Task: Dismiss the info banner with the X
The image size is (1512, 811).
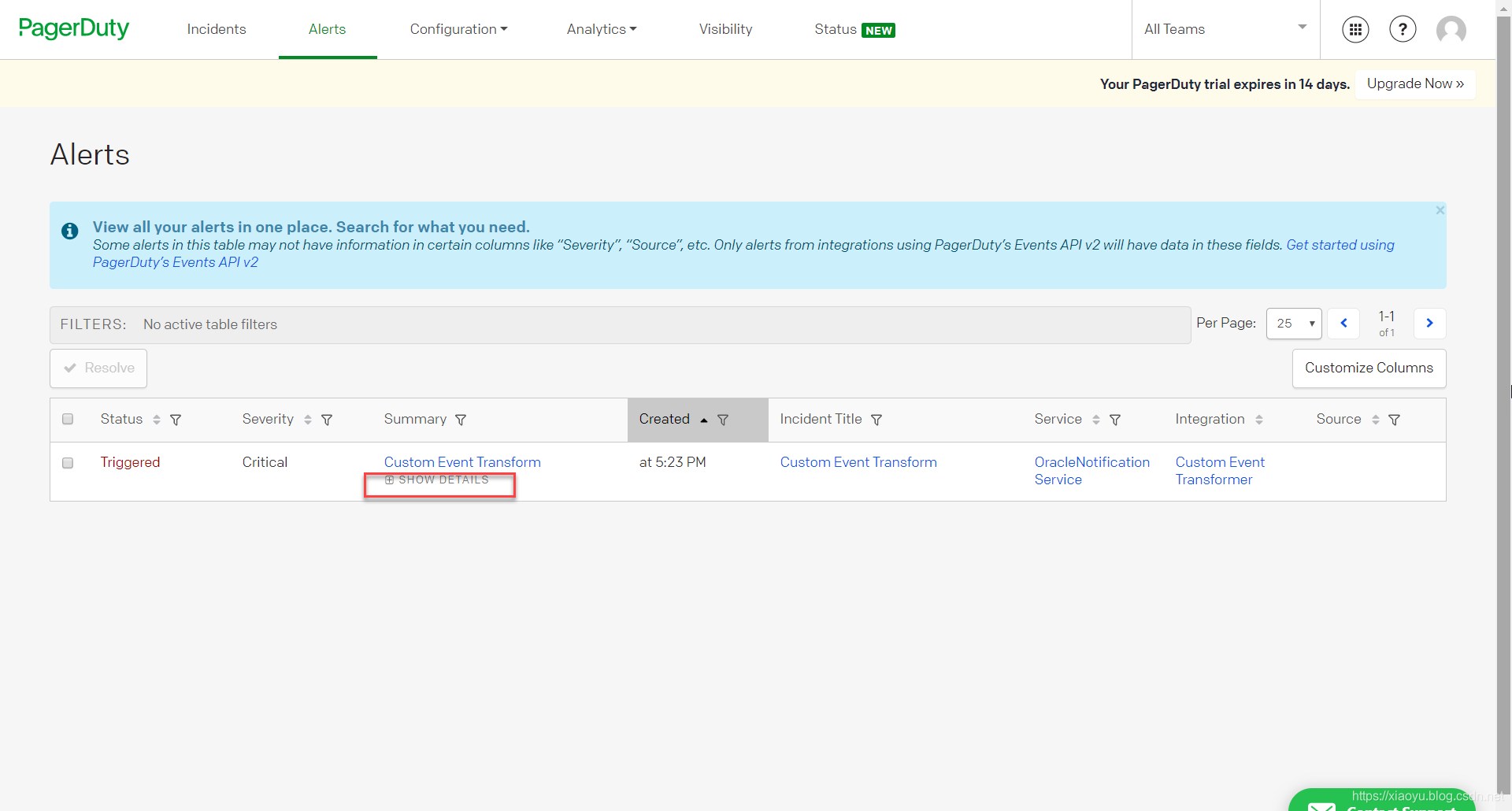Action: tap(1440, 210)
